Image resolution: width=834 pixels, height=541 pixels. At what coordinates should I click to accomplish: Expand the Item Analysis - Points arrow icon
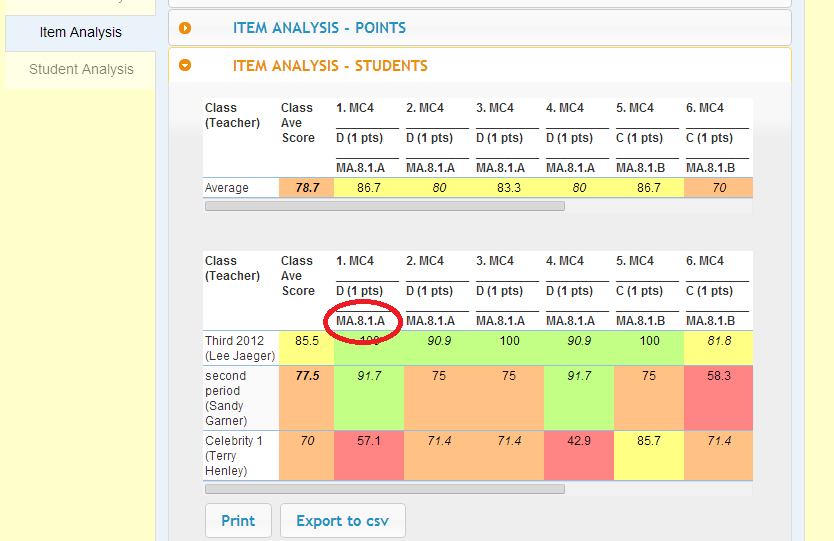coord(185,28)
